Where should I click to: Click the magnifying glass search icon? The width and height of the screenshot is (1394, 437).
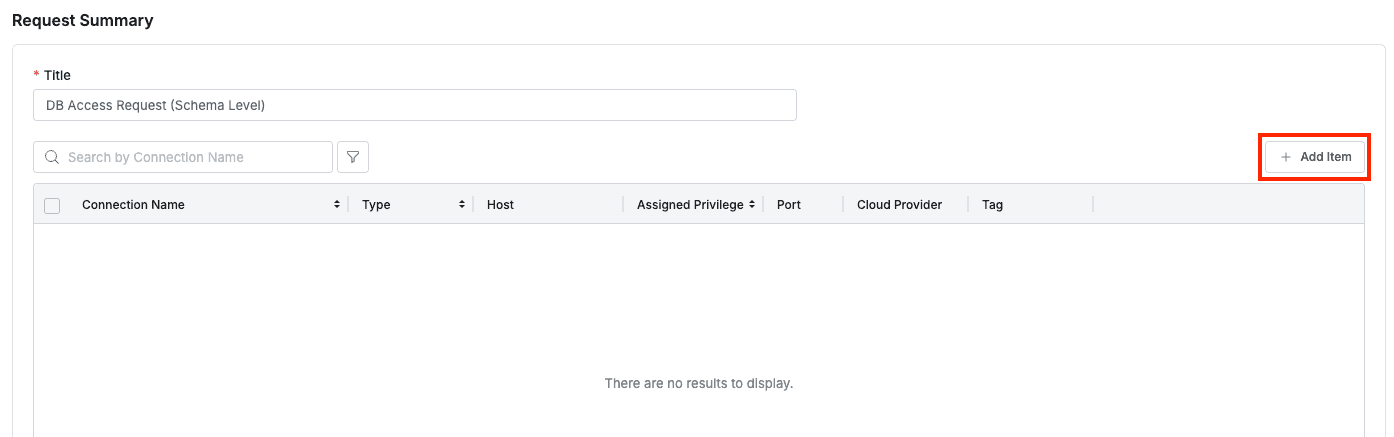click(52, 157)
